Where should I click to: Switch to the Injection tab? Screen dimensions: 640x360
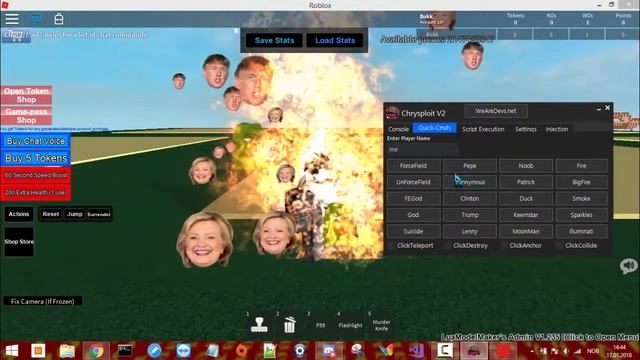pos(557,129)
